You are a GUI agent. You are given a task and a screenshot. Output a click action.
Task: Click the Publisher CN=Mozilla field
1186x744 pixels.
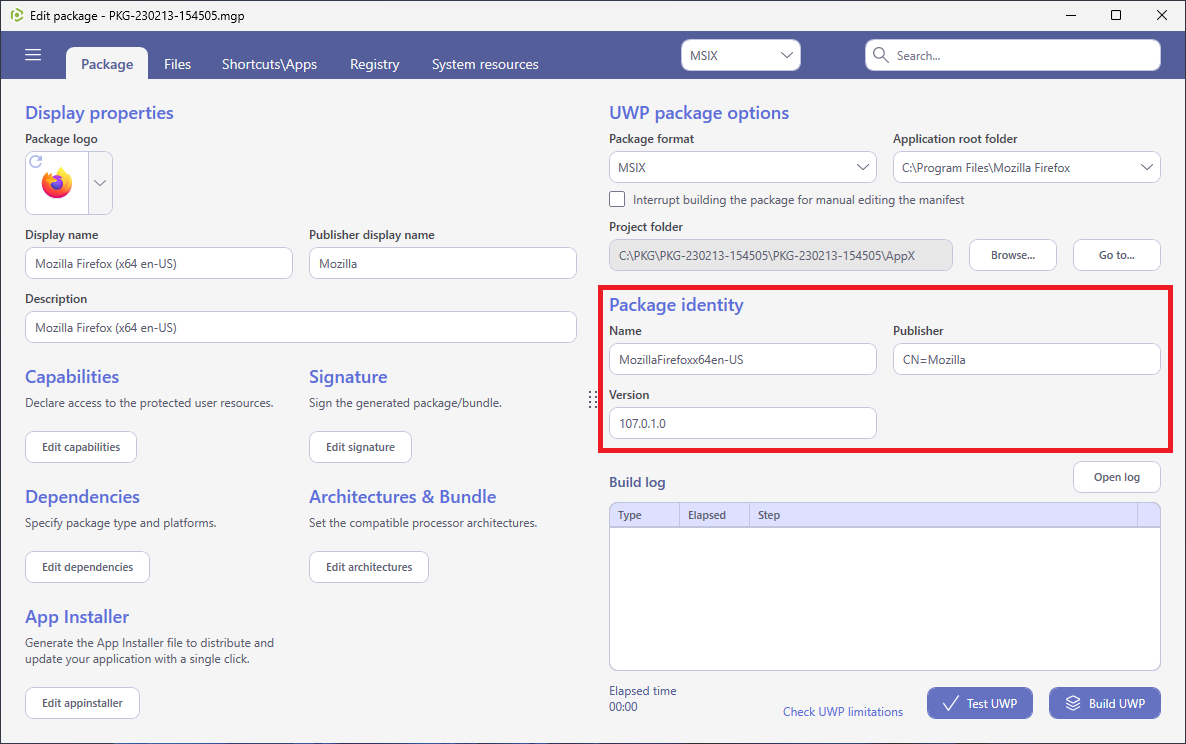1026,359
